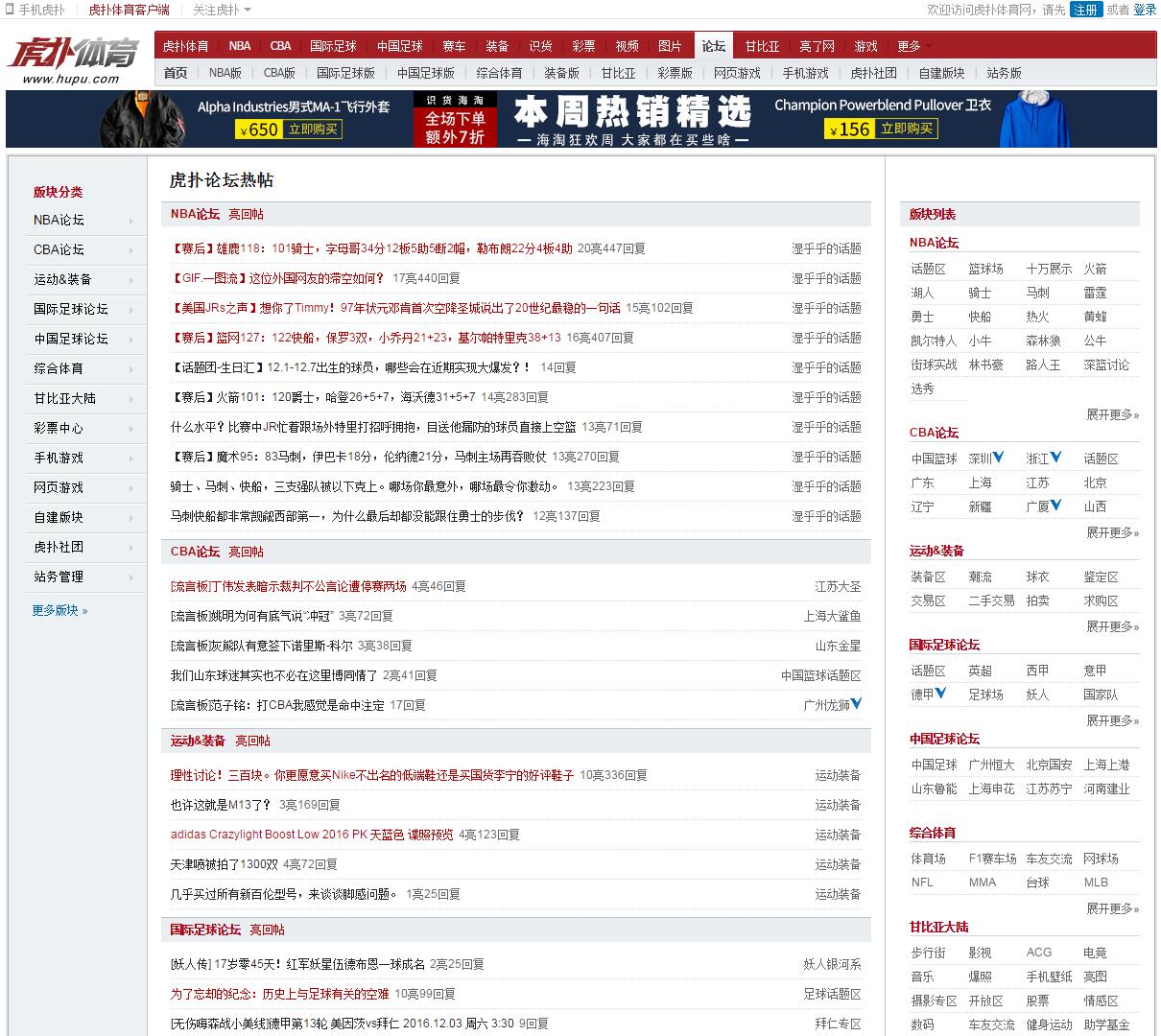Click the phone icon beside 手机虎扑
This screenshot has height=1036, width=1161.
pos(11,10)
